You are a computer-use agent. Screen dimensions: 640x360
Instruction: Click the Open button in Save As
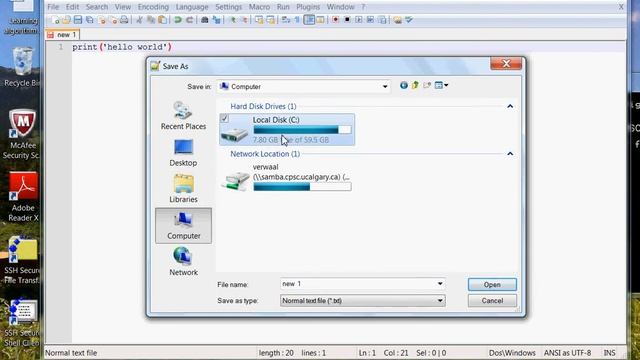pyautogui.click(x=492, y=284)
